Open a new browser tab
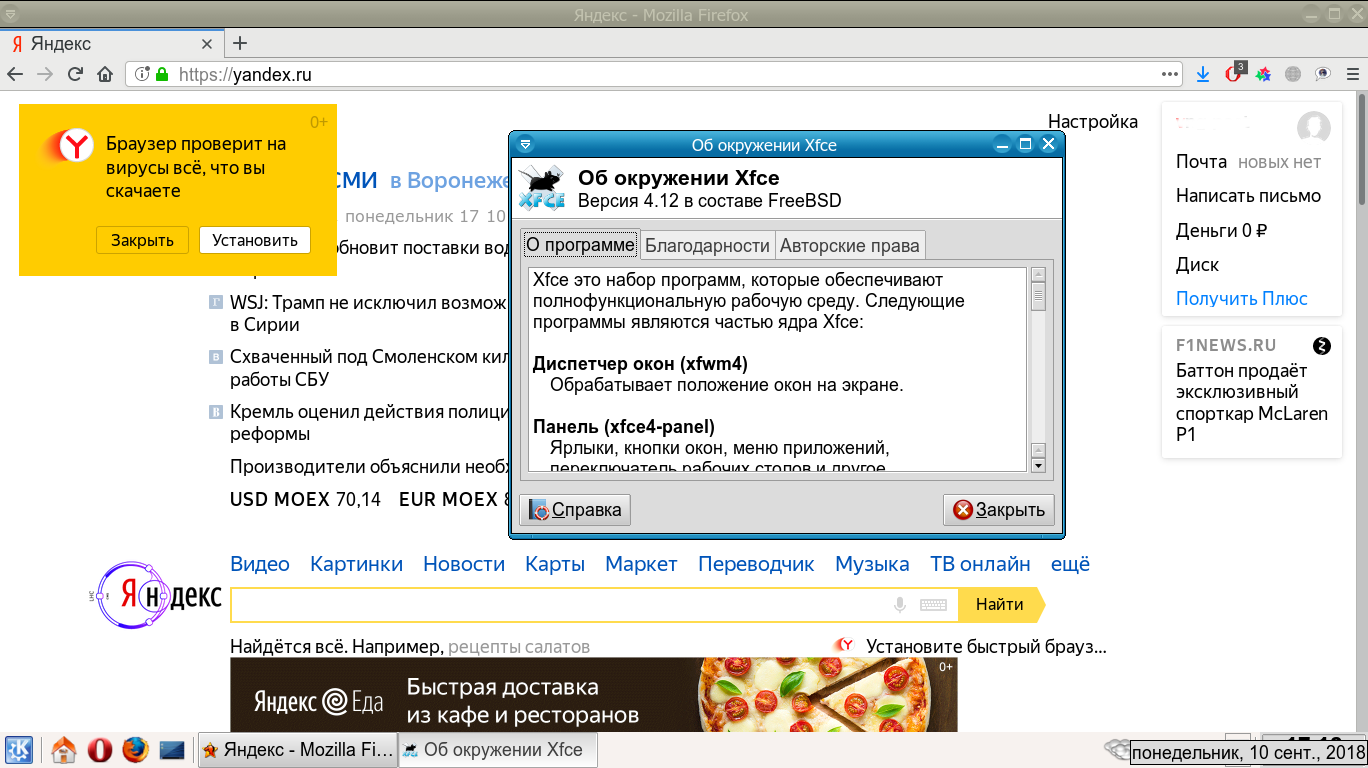 click(240, 43)
